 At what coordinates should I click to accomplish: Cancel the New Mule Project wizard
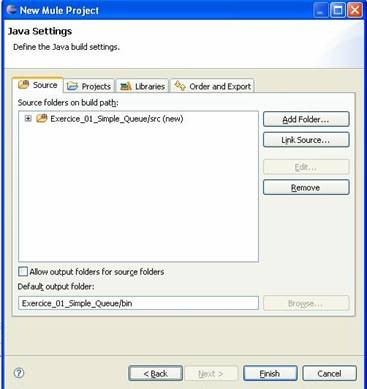click(329, 374)
